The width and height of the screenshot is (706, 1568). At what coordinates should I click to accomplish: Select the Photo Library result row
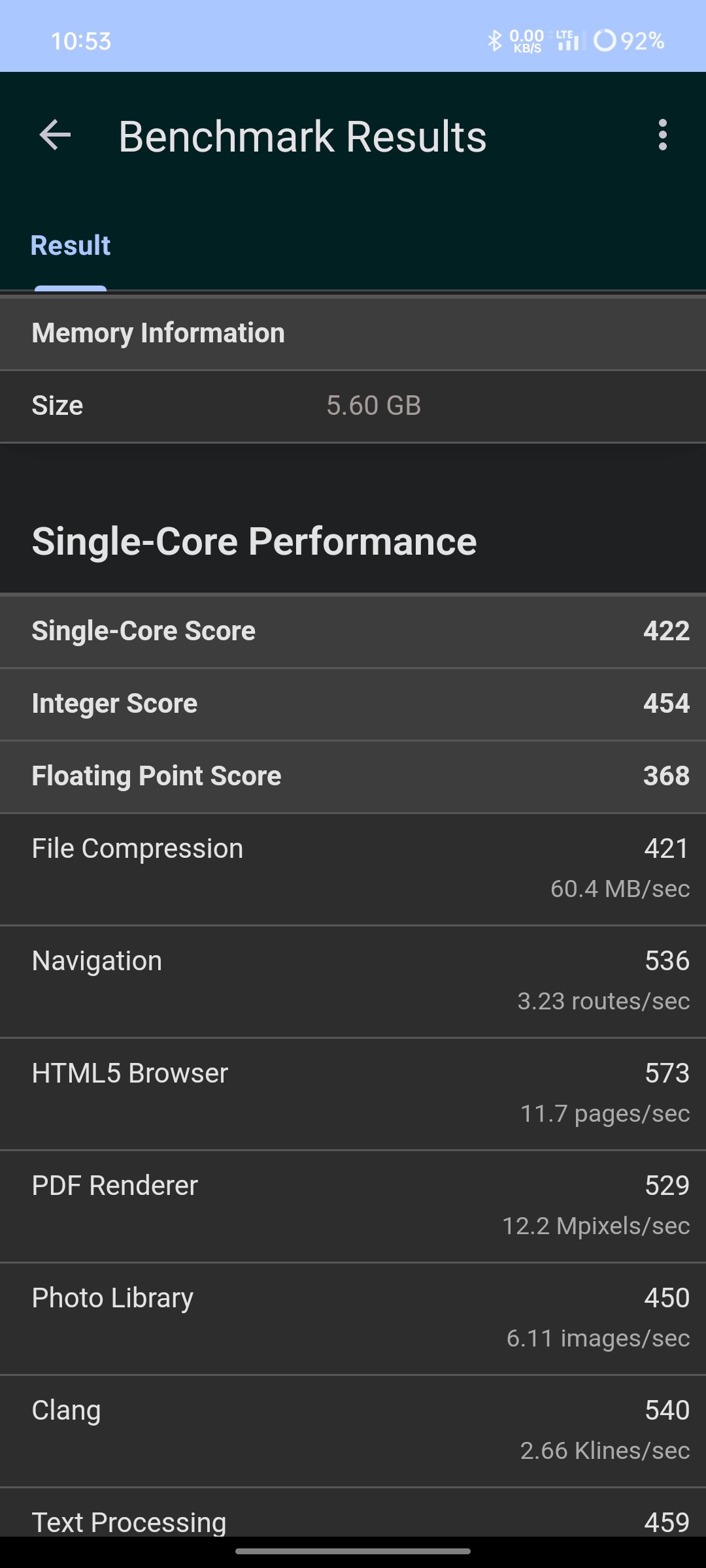coord(353,1318)
